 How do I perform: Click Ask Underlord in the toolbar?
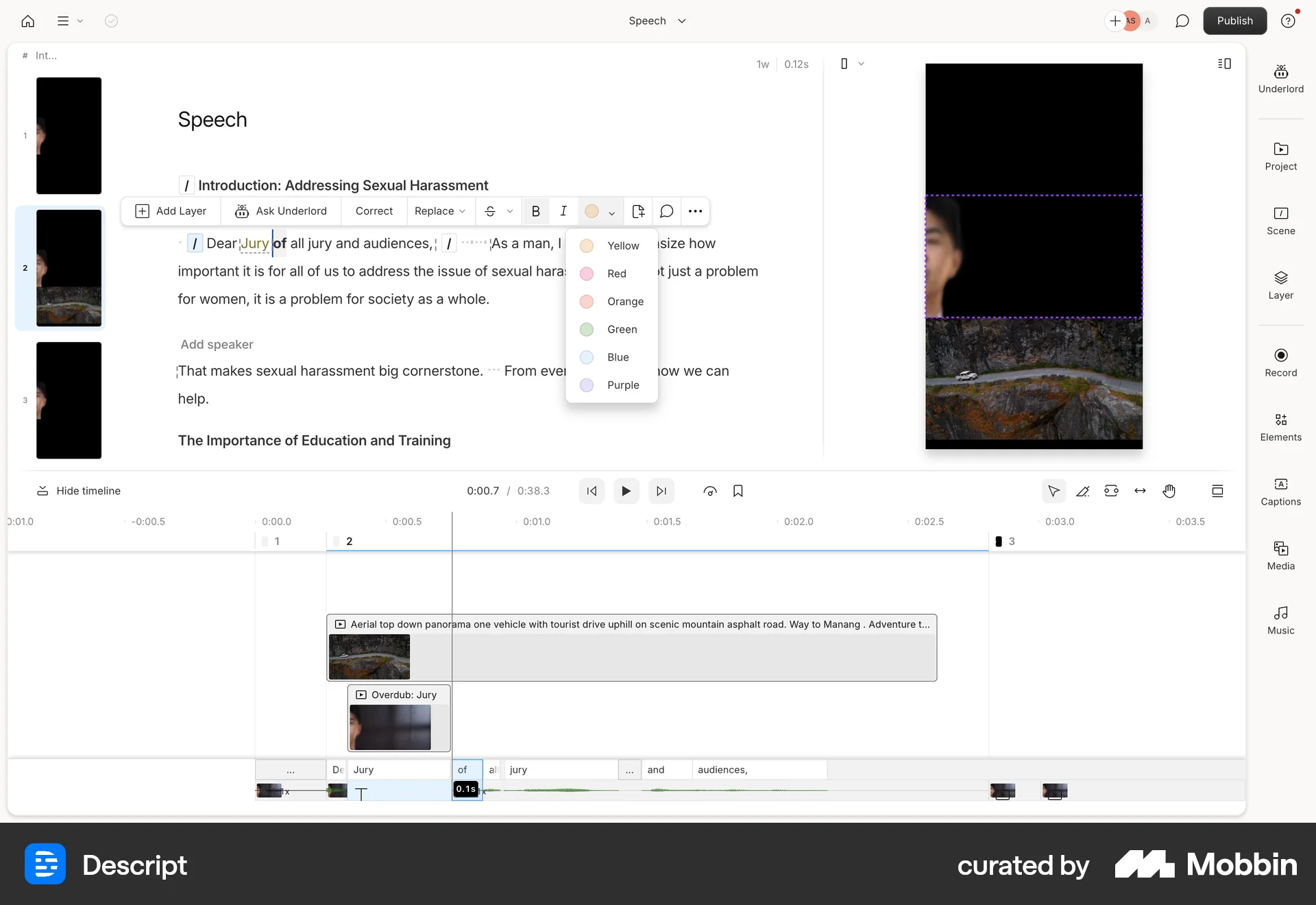point(281,211)
